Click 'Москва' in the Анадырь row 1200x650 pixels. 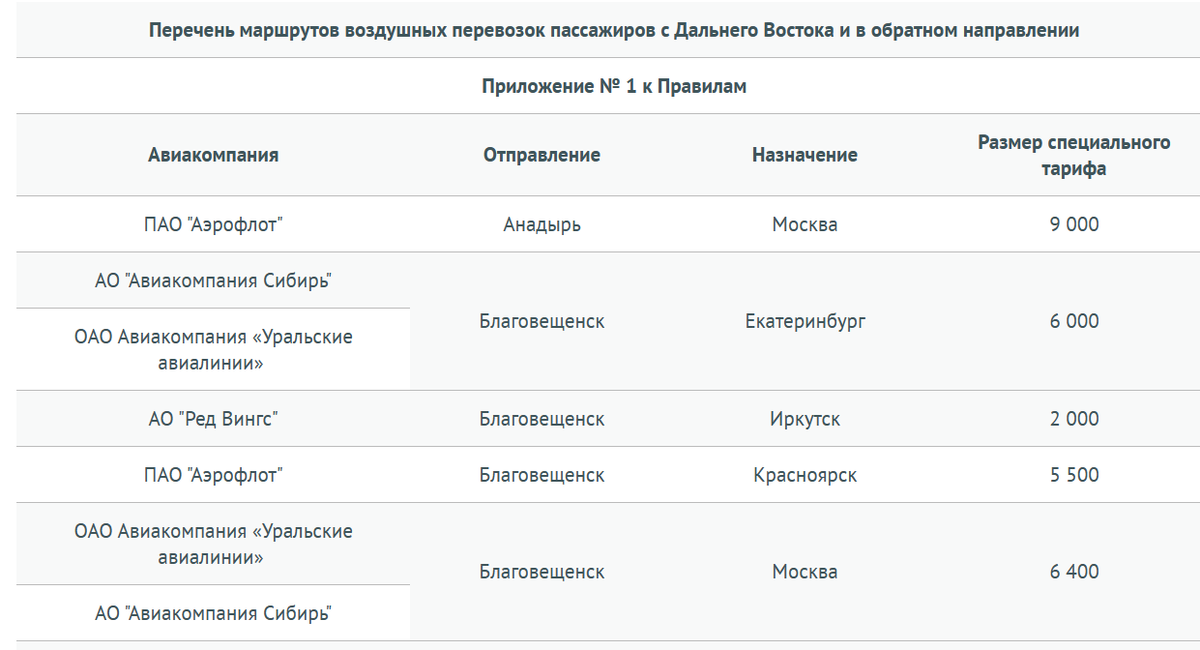coord(805,225)
